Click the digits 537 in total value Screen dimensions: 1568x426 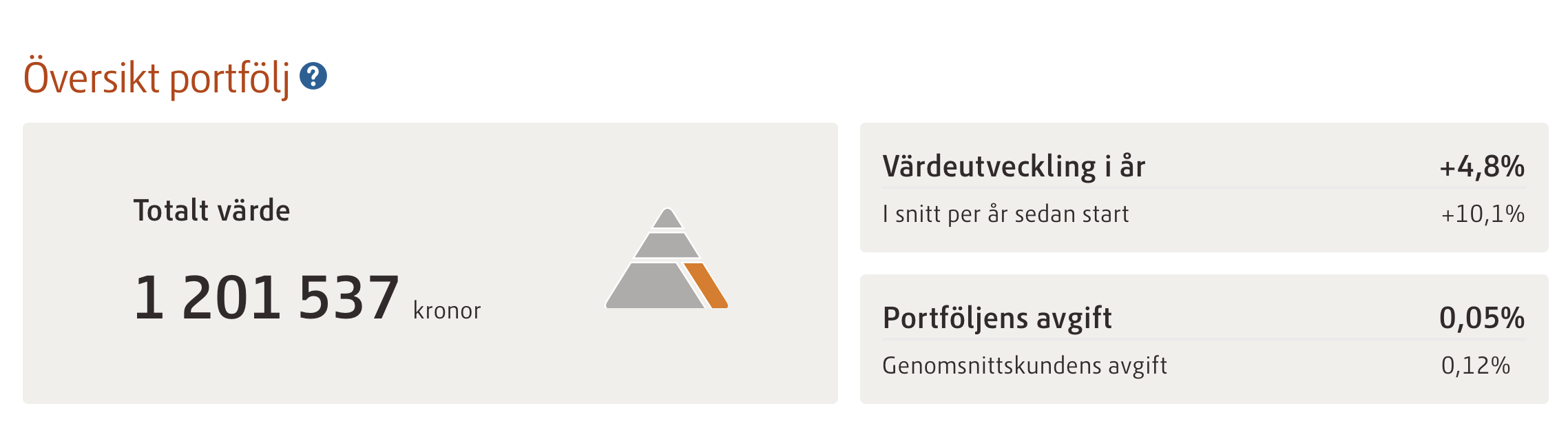click(x=349, y=298)
